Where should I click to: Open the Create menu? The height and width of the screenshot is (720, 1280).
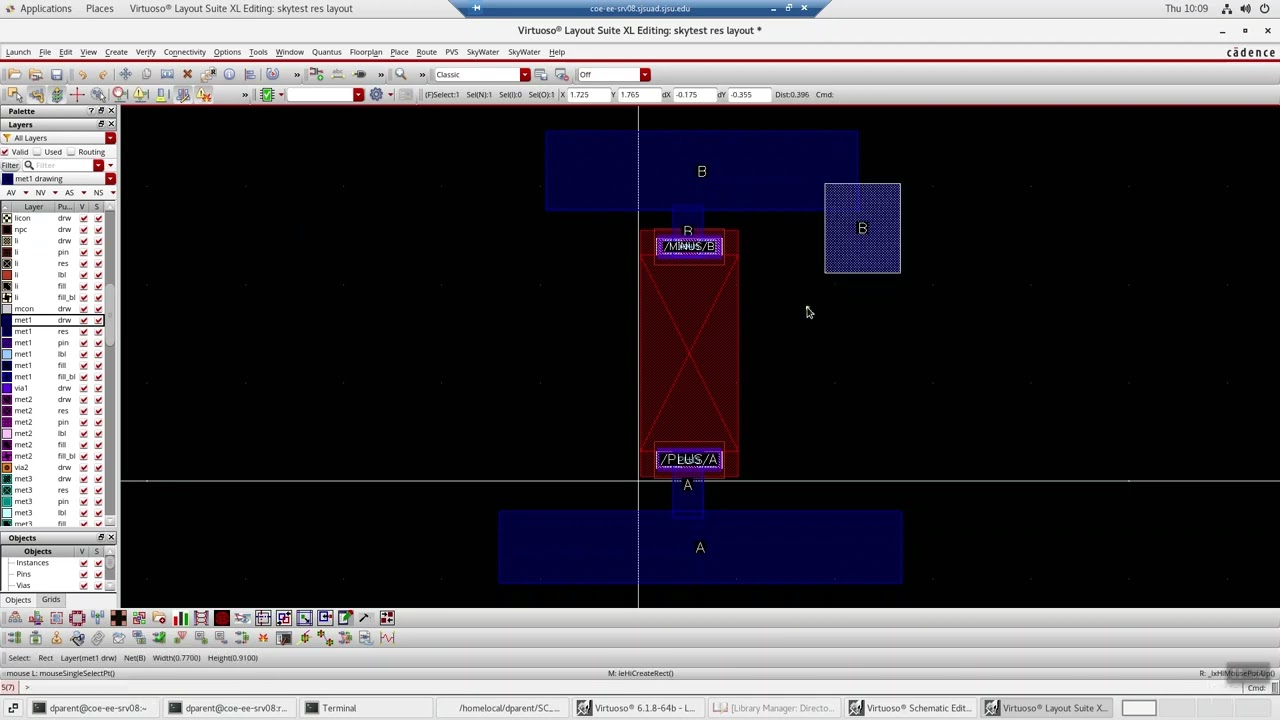pos(116,52)
